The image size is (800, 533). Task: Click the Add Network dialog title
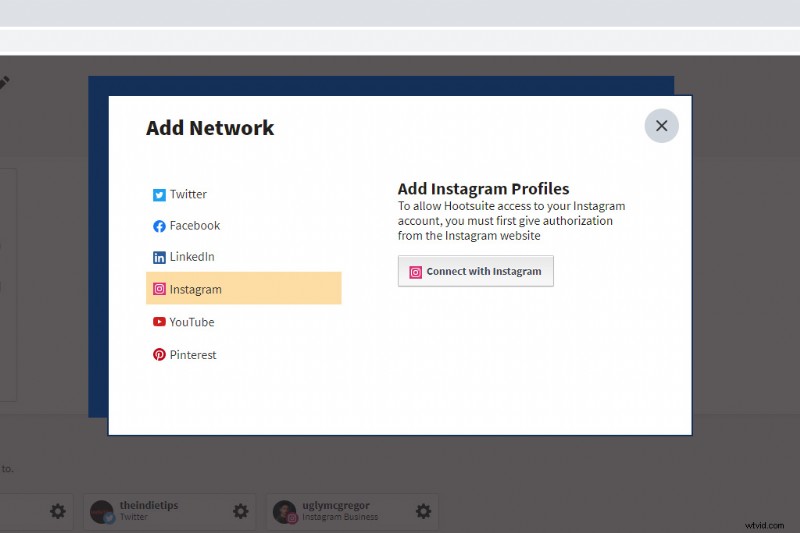pyautogui.click(x=210, y=128)
